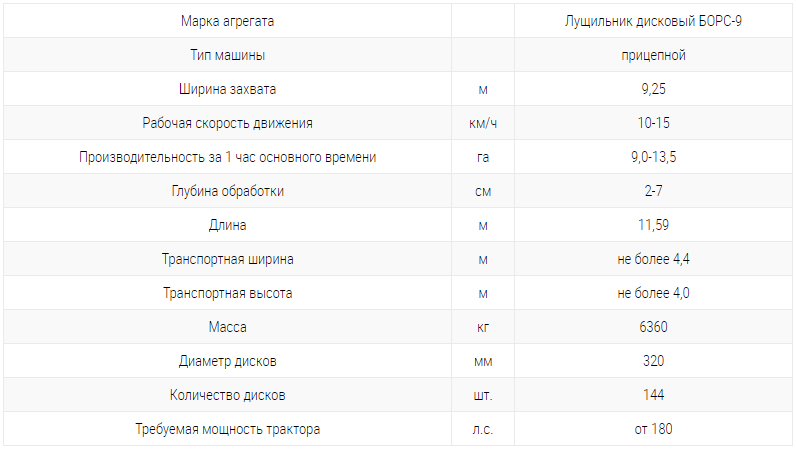Screen dimensions: 796x449
Task: Click the 6360 mass value
Action: pyautogui.click(x=654, y=327)
